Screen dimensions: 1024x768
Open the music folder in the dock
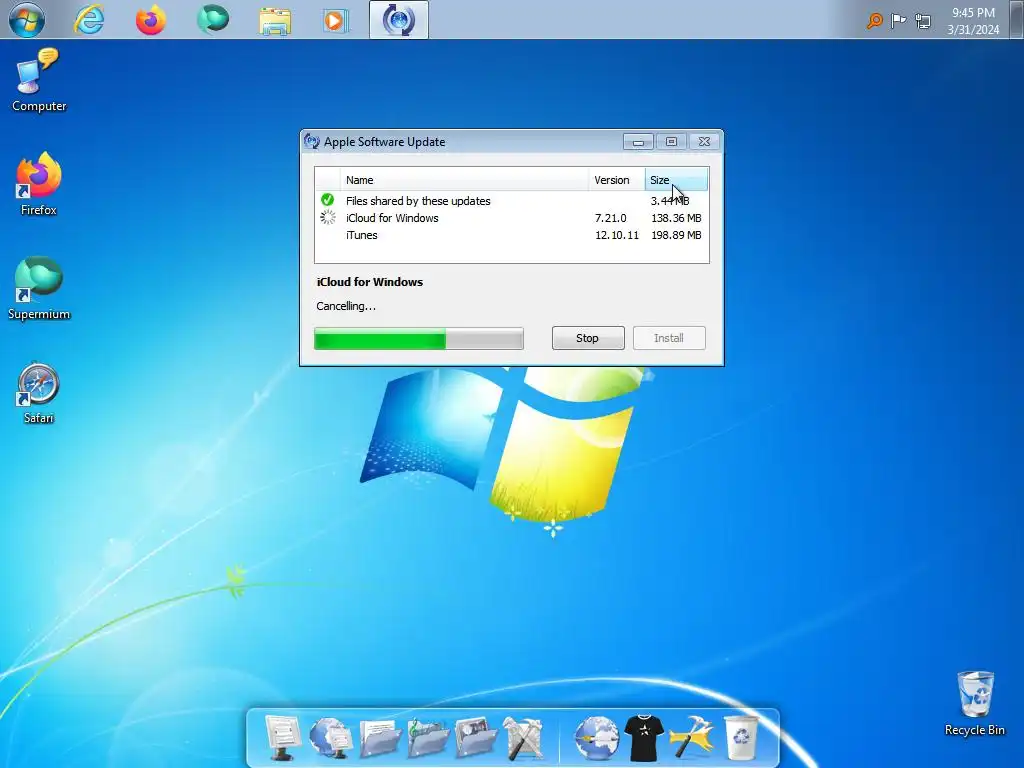click(x=428, y=738)
